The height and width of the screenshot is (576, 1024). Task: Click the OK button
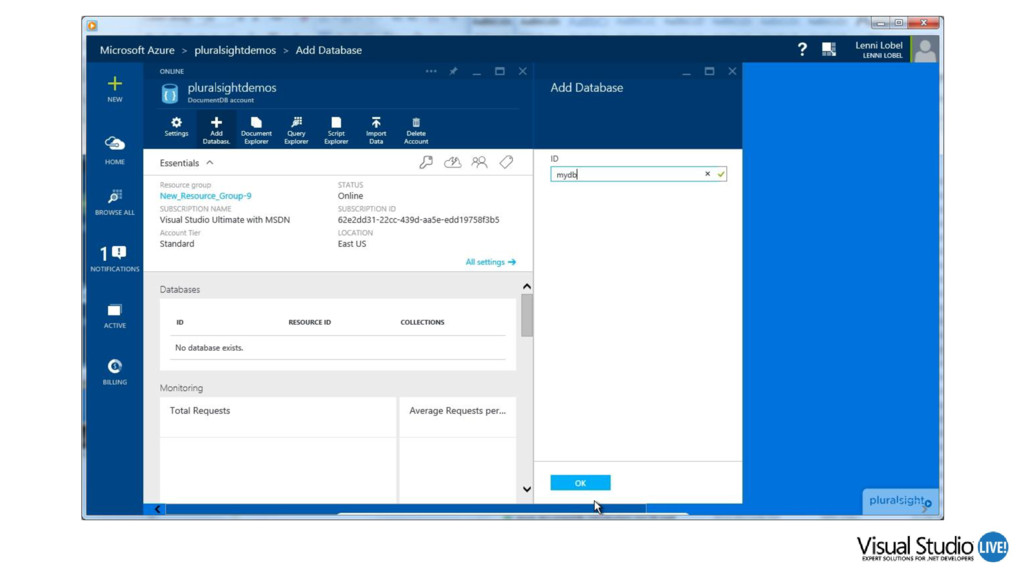pyautogui.click(x=580, y=483)
